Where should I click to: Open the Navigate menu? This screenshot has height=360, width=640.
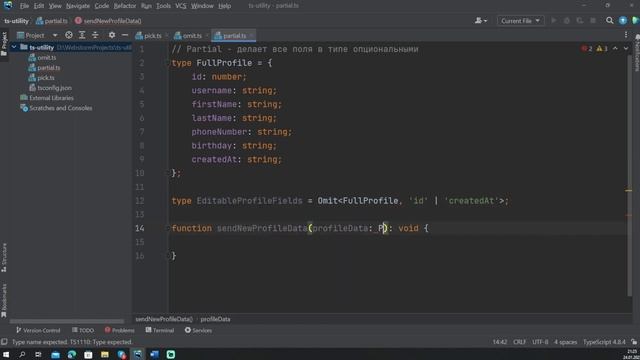[x=78, y=6]
